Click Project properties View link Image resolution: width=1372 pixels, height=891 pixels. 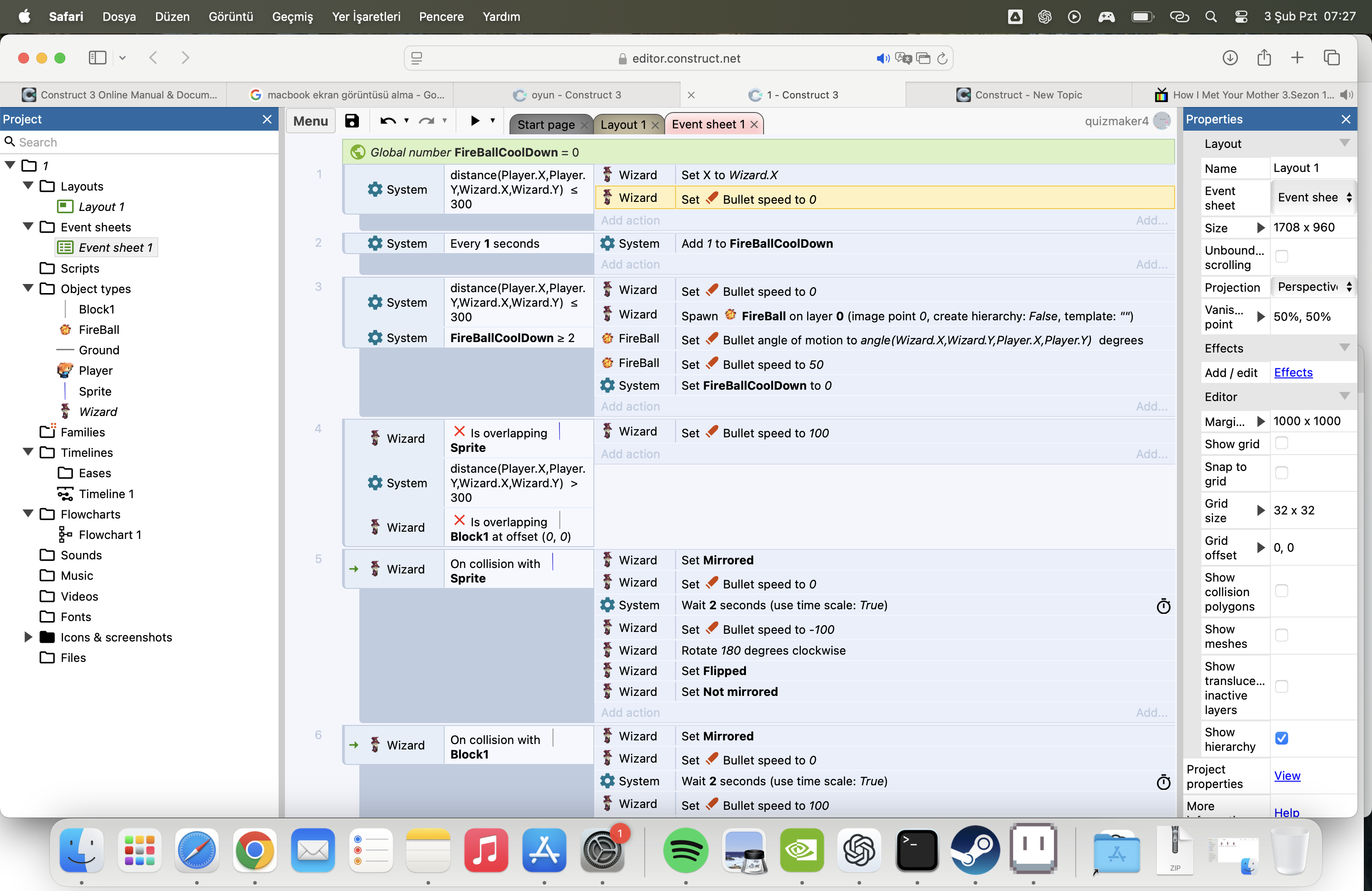[1287, 776]
